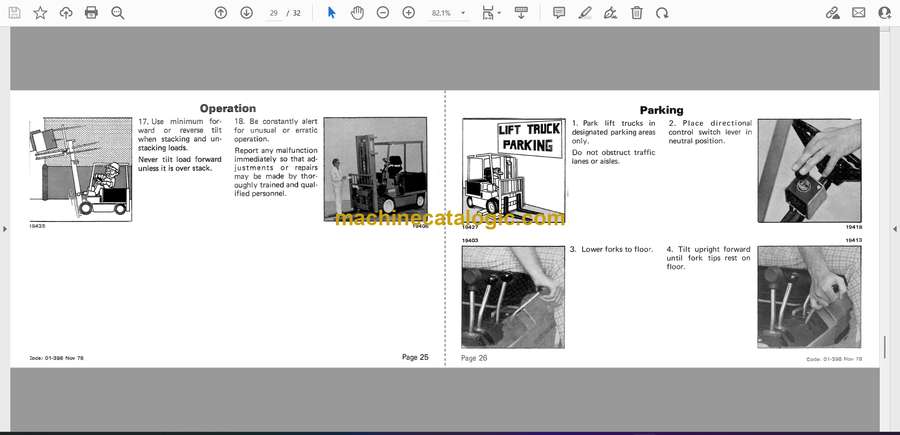This screenshot has height=435, width=900.
Task: Open the sign or draw tool
Action: pyautogui.click(x=611, y=13)
